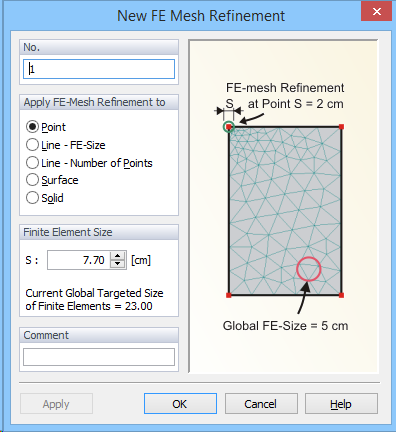Click green refinement point circle in diagram
Image resolution: width=396 pixels, height=432 pixels.
tap(229, 127)
